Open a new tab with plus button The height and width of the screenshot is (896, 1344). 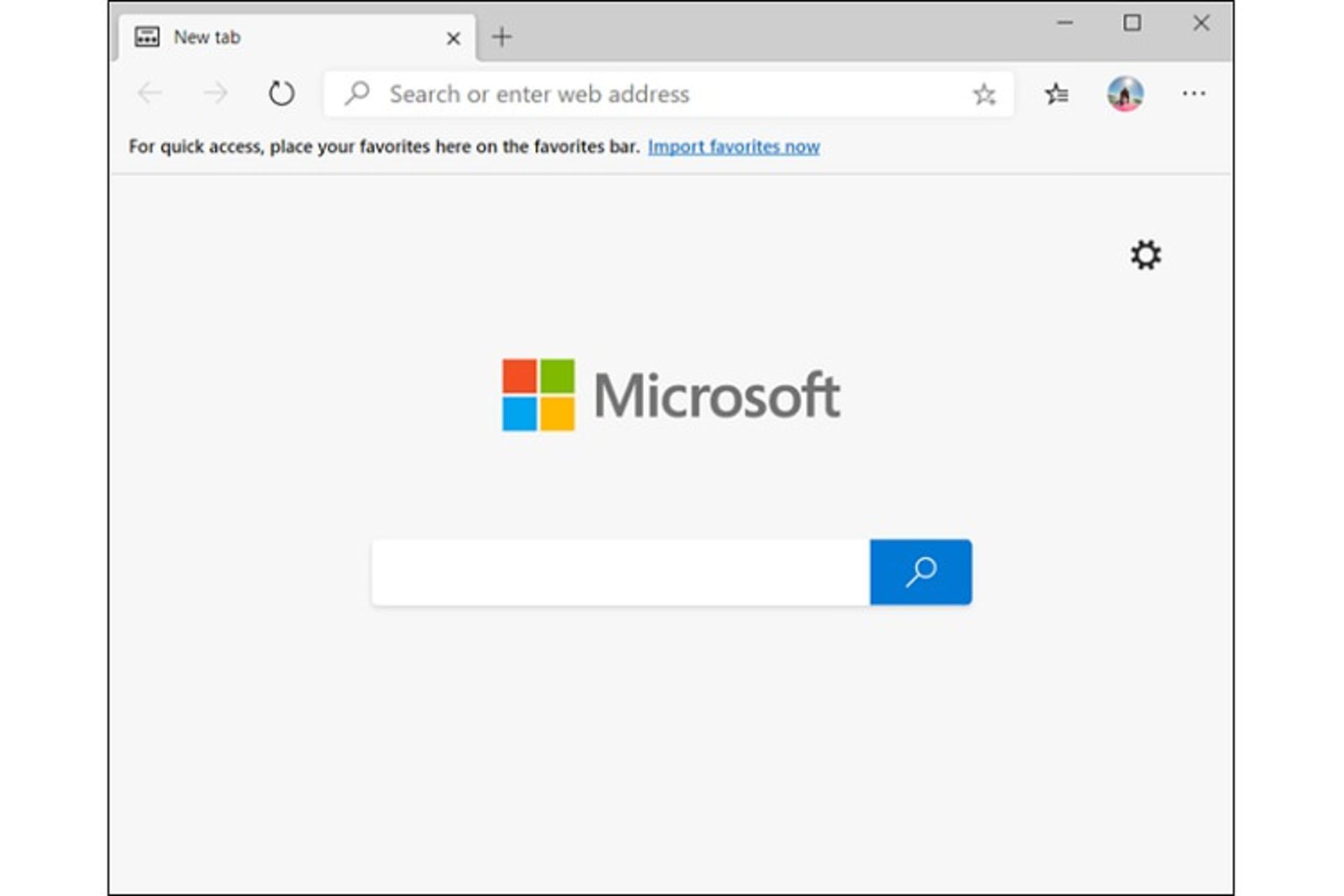point(501,36)
